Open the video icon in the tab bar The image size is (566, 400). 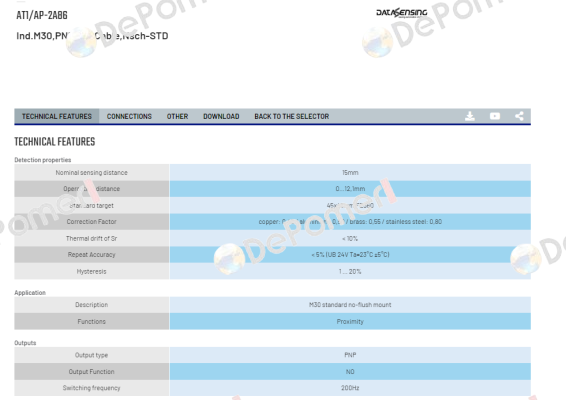495,116
